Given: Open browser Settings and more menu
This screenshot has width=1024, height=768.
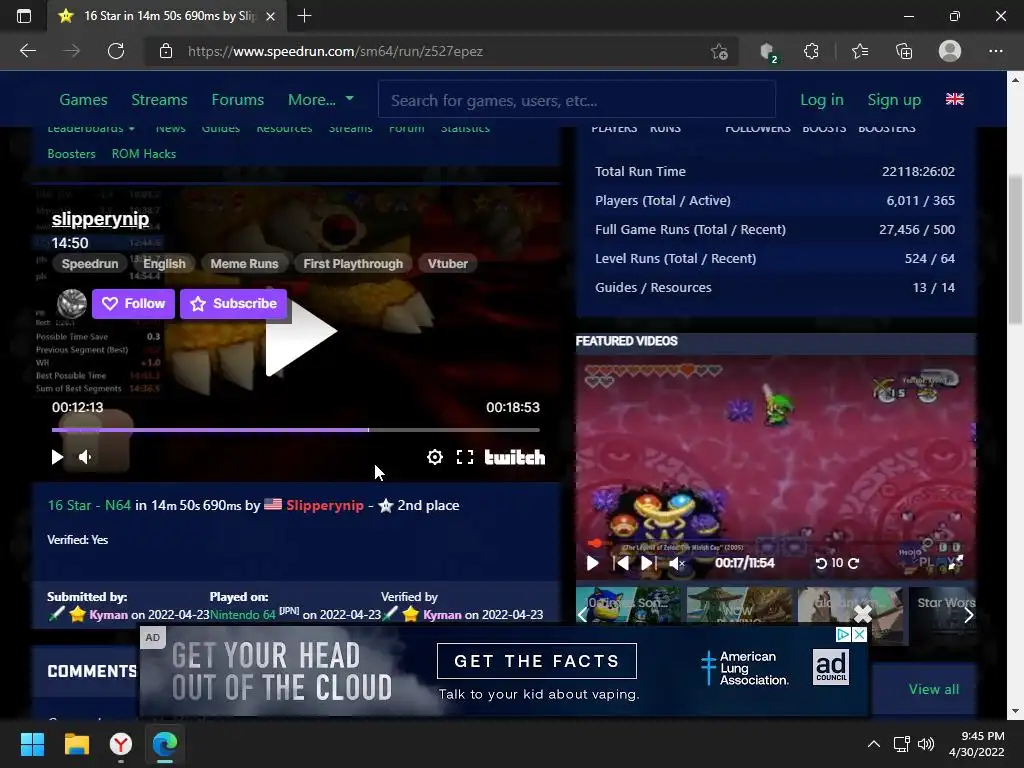Looking at the screenshot, I should point(995,52).
